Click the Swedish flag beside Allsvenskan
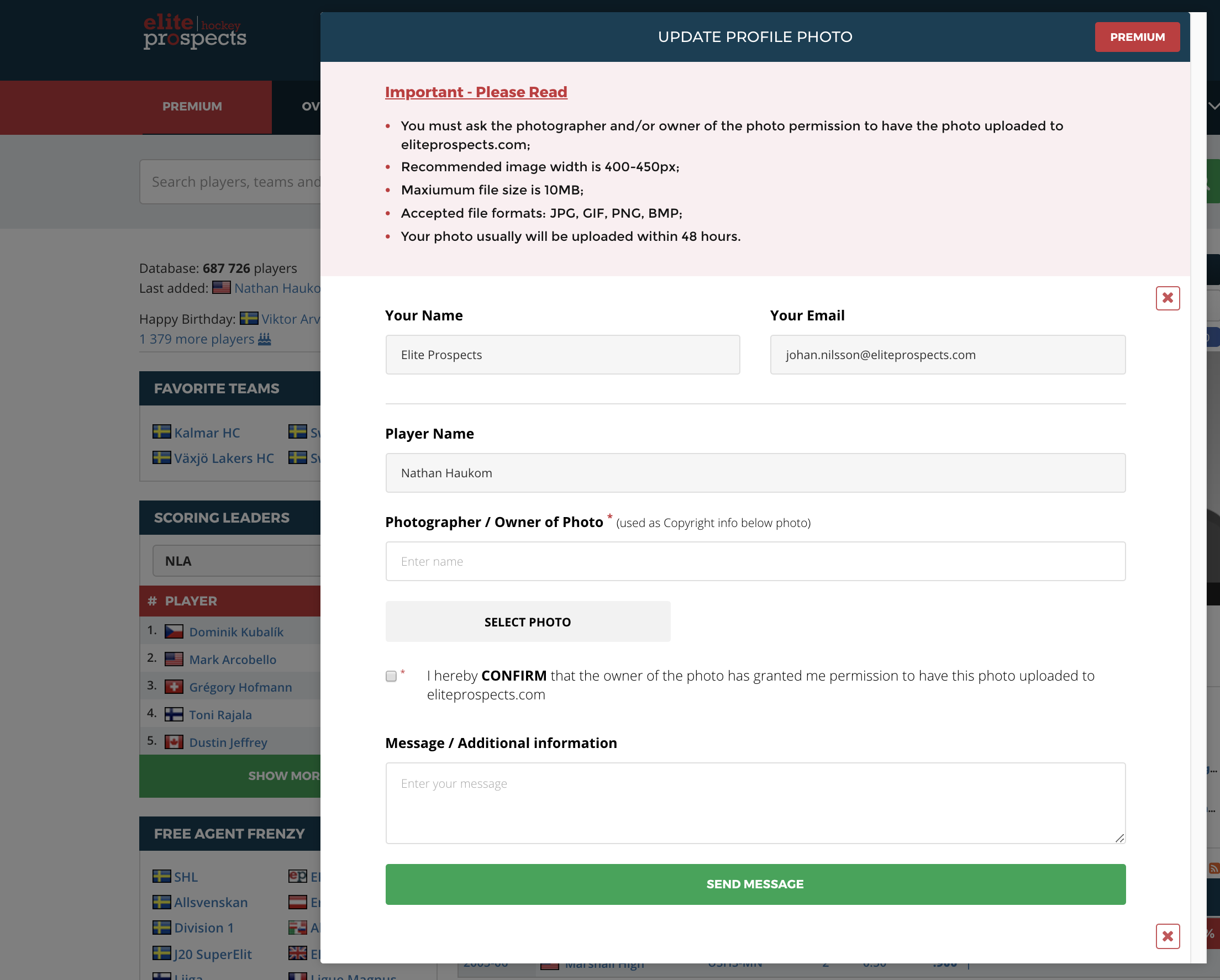This screenshot has width=1220, height=980. (x=162, y=902)
